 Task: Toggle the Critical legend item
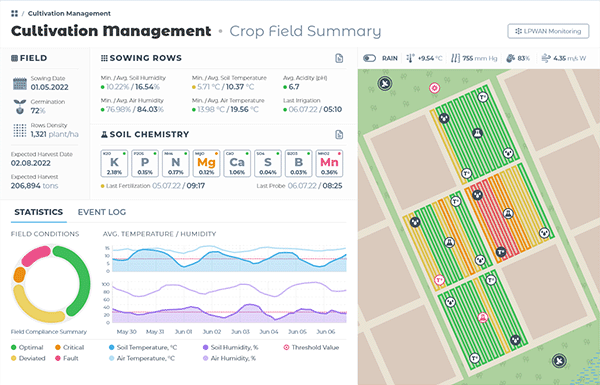coord(70,347)
